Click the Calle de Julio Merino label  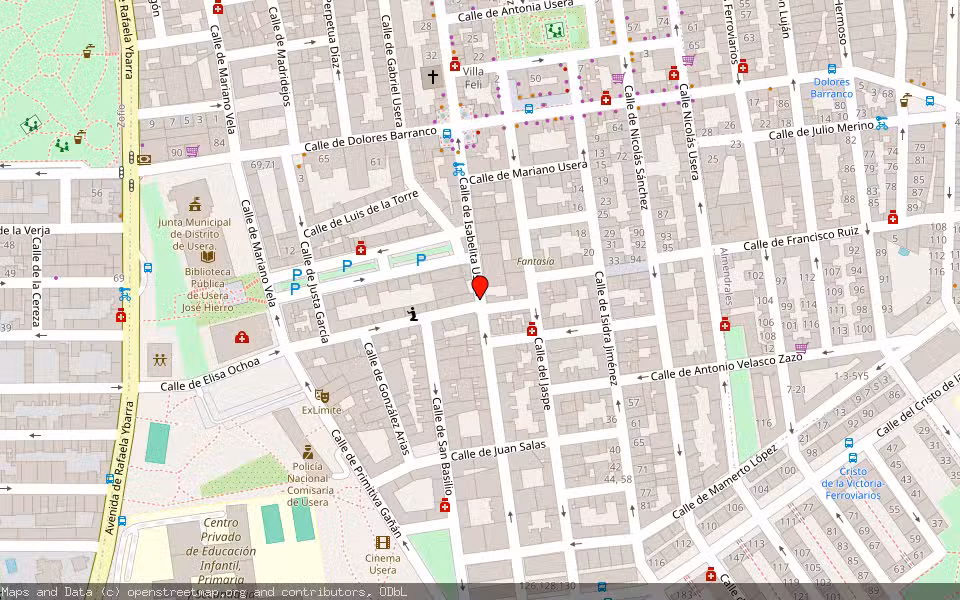point(821,130)
